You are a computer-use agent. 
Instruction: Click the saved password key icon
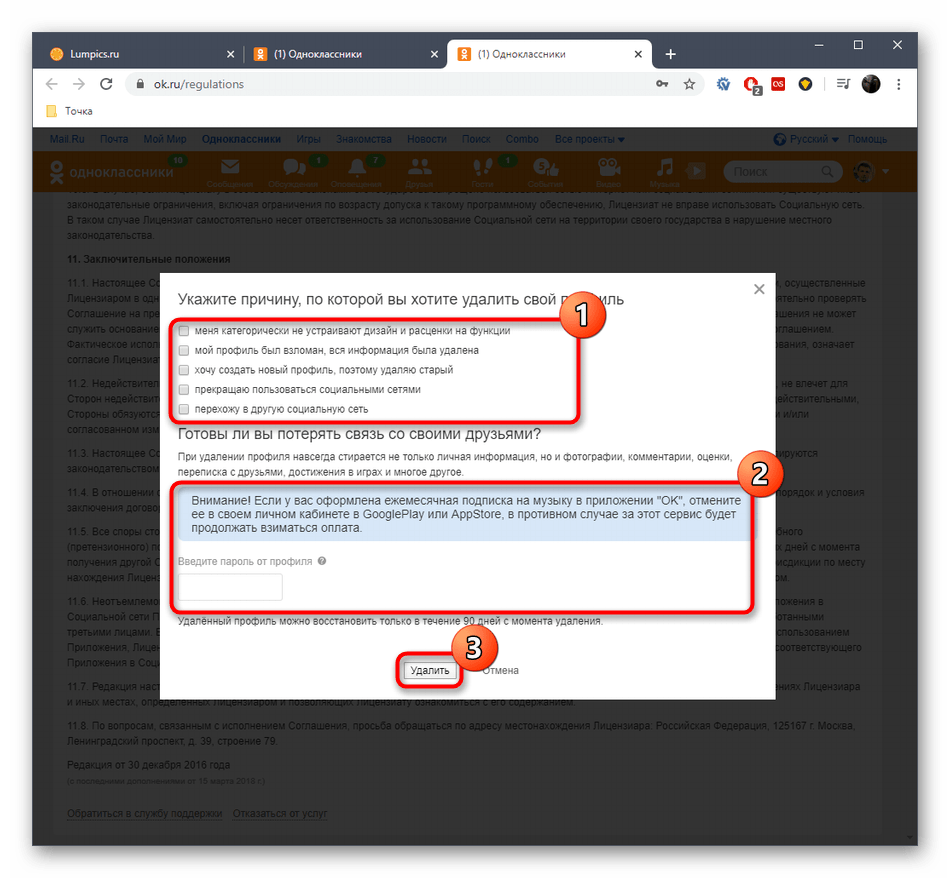click(x=662, y=85)
